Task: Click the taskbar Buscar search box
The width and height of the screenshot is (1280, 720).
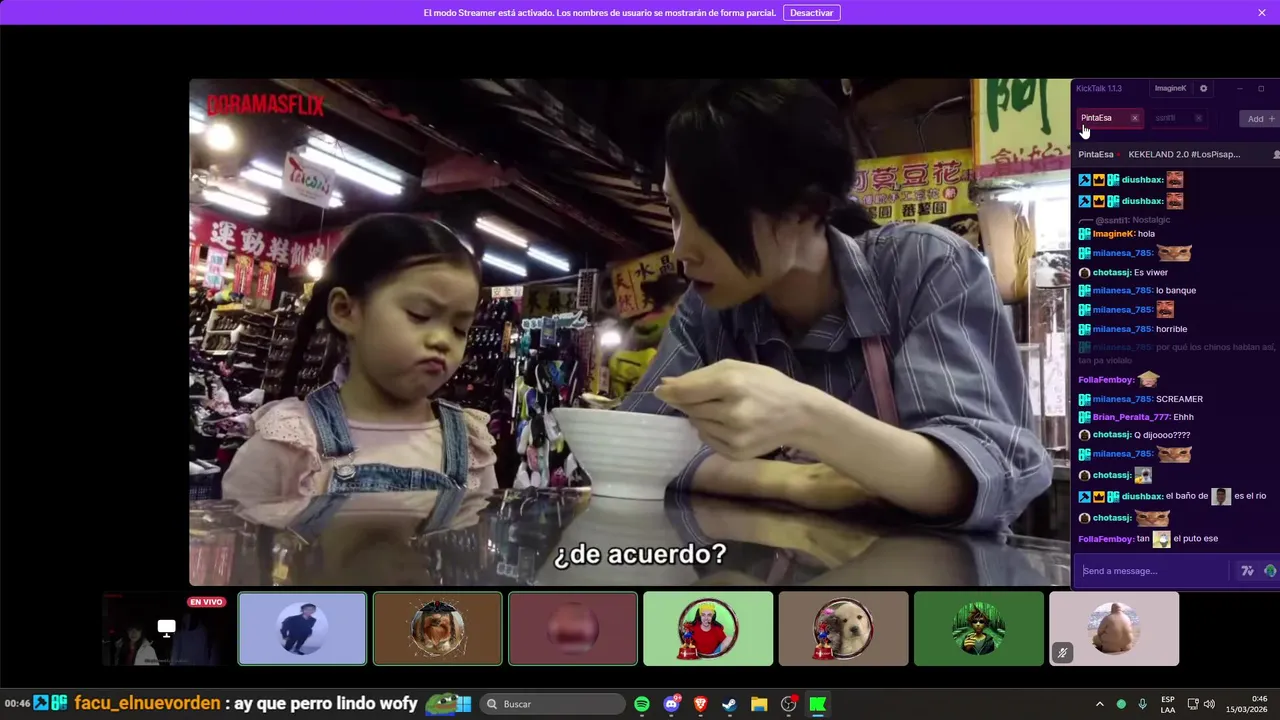Action: click(x=553, y=704)
